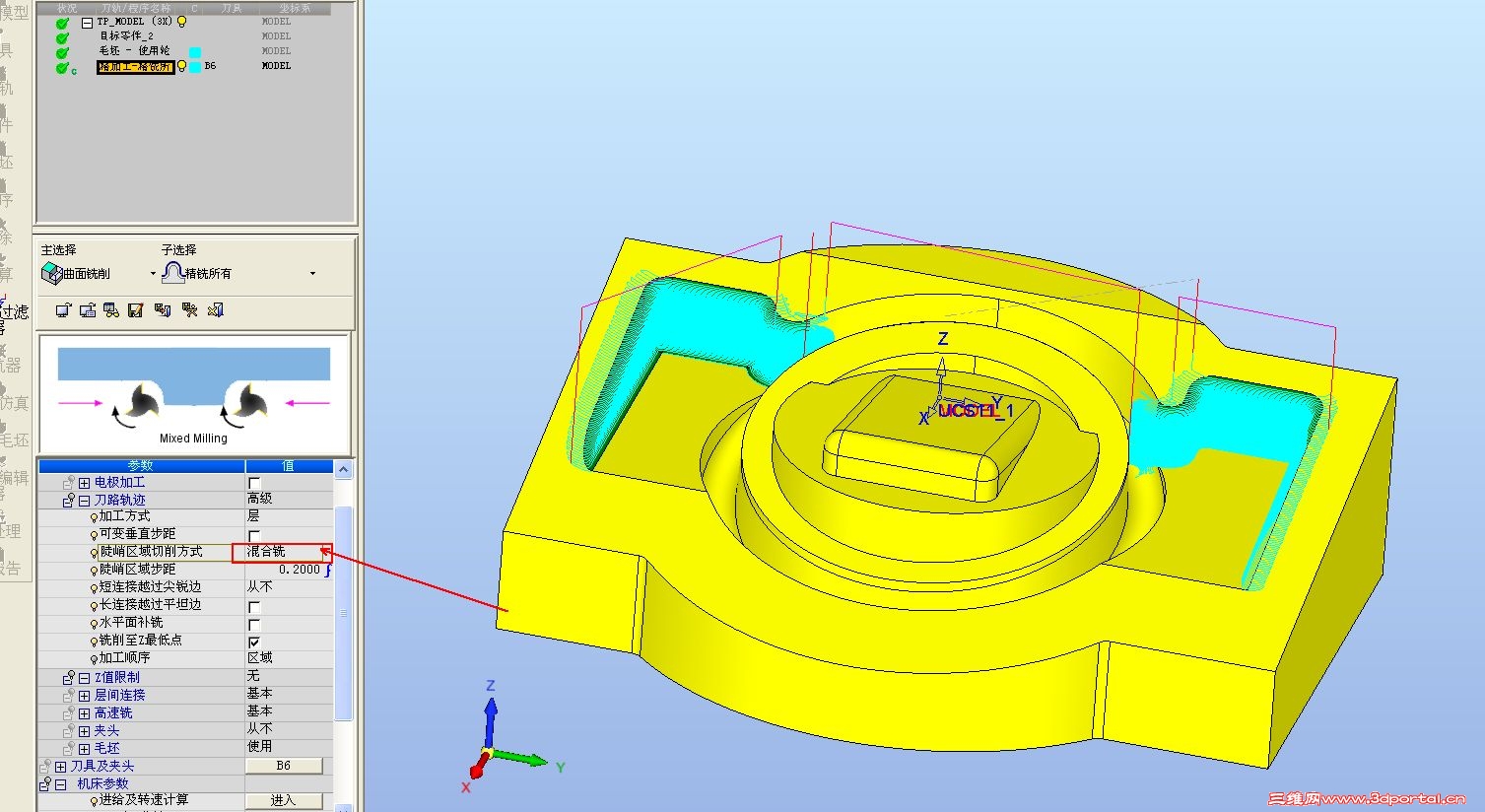This screenshot has height=812, width=1485.
Task: Open the 子选择 精铣所有 dropdown
Action: pos(313,274)
